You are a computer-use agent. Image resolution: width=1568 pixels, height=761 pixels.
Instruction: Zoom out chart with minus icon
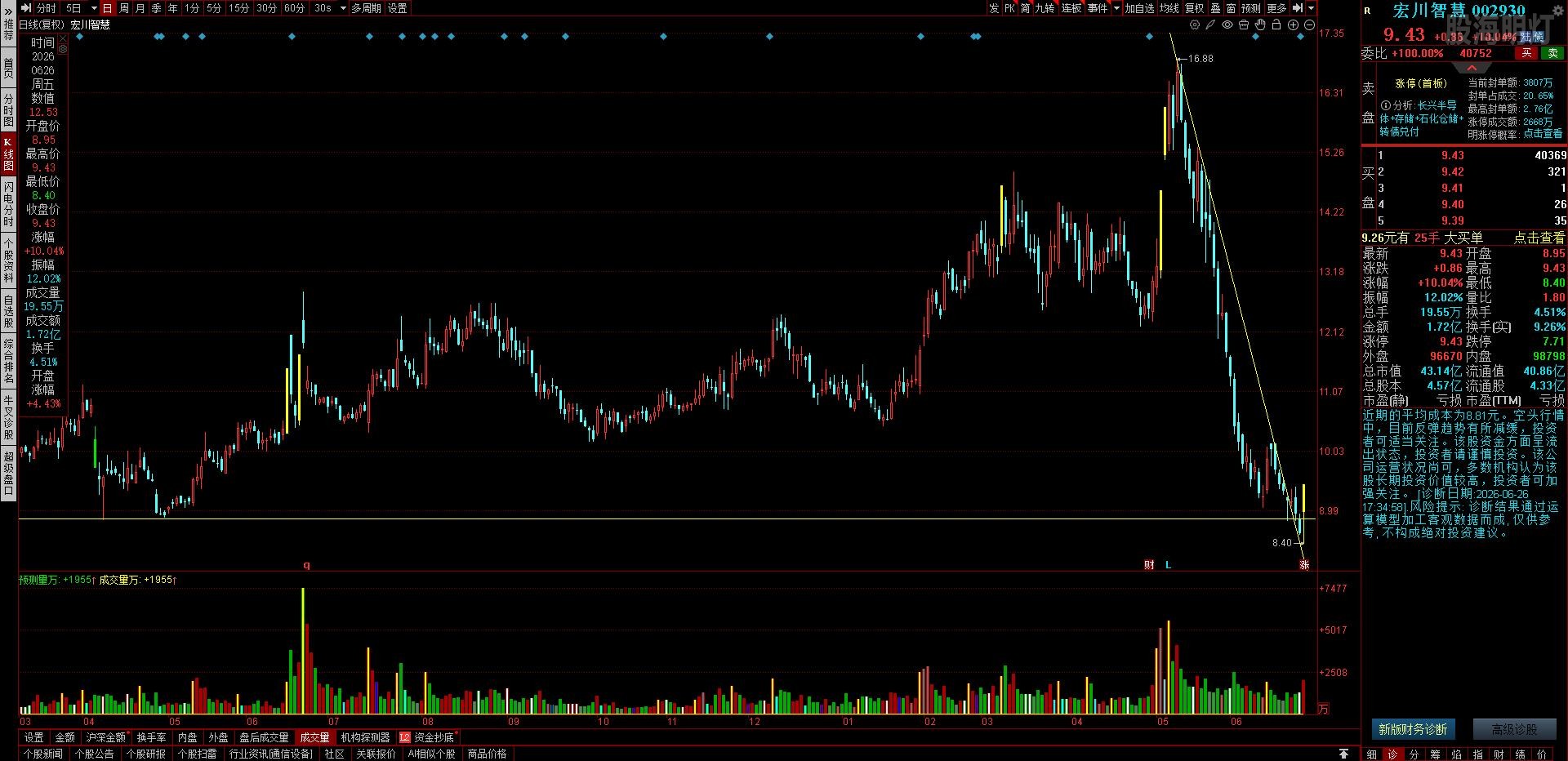coord(1309,25)
